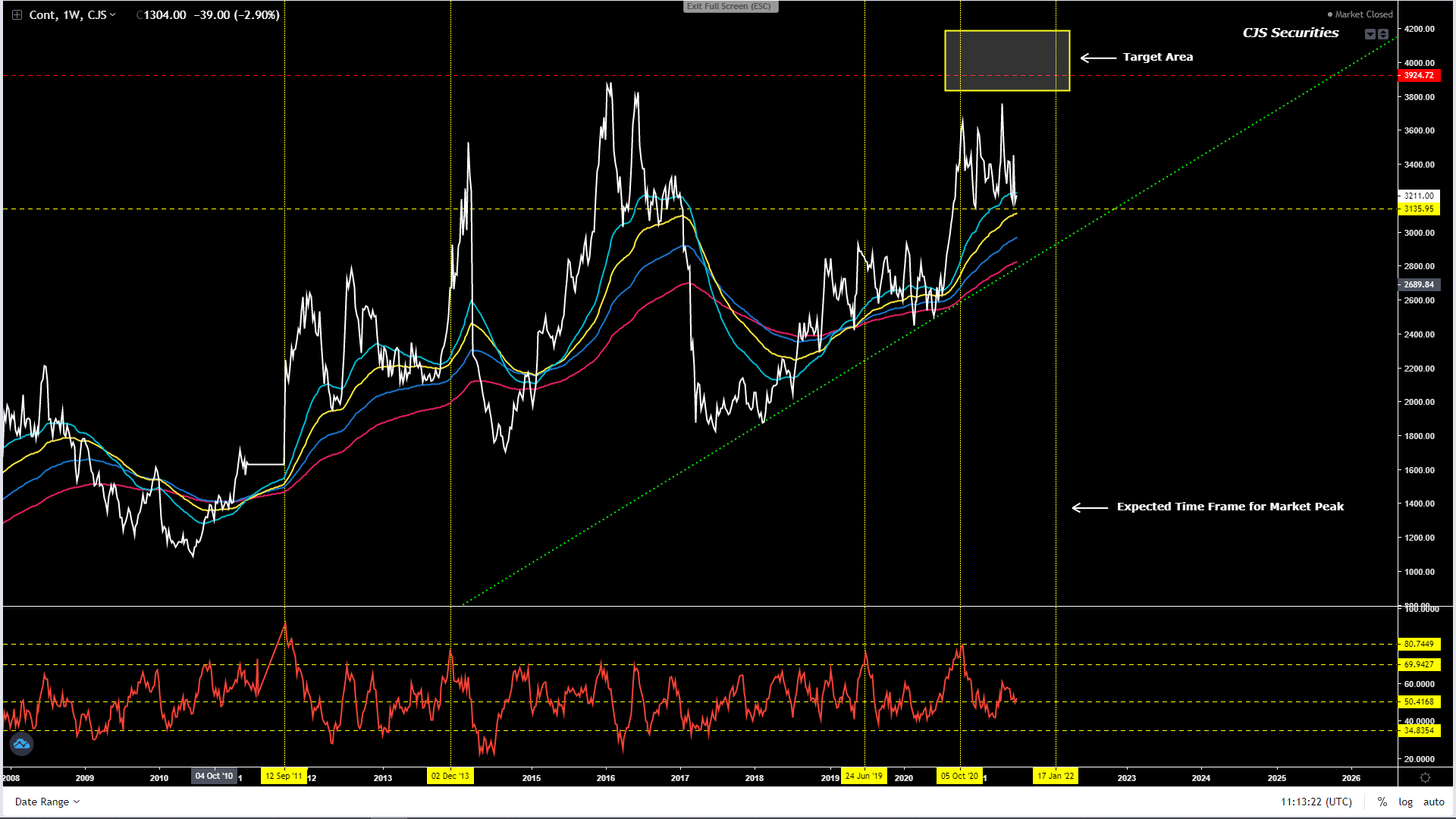Select the Target Area text annotation

point(1157,57)
